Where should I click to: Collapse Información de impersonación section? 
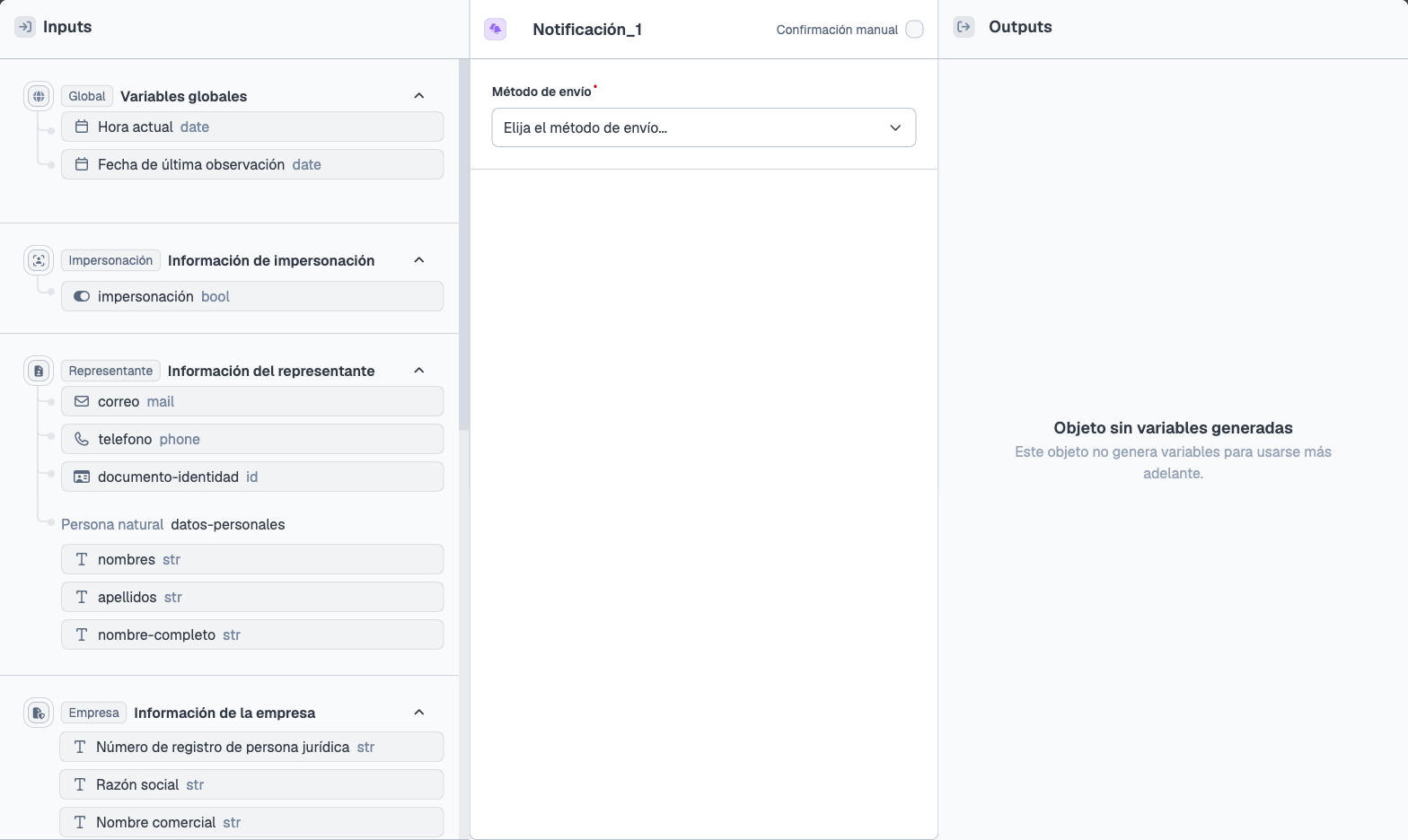coord(418,260)
